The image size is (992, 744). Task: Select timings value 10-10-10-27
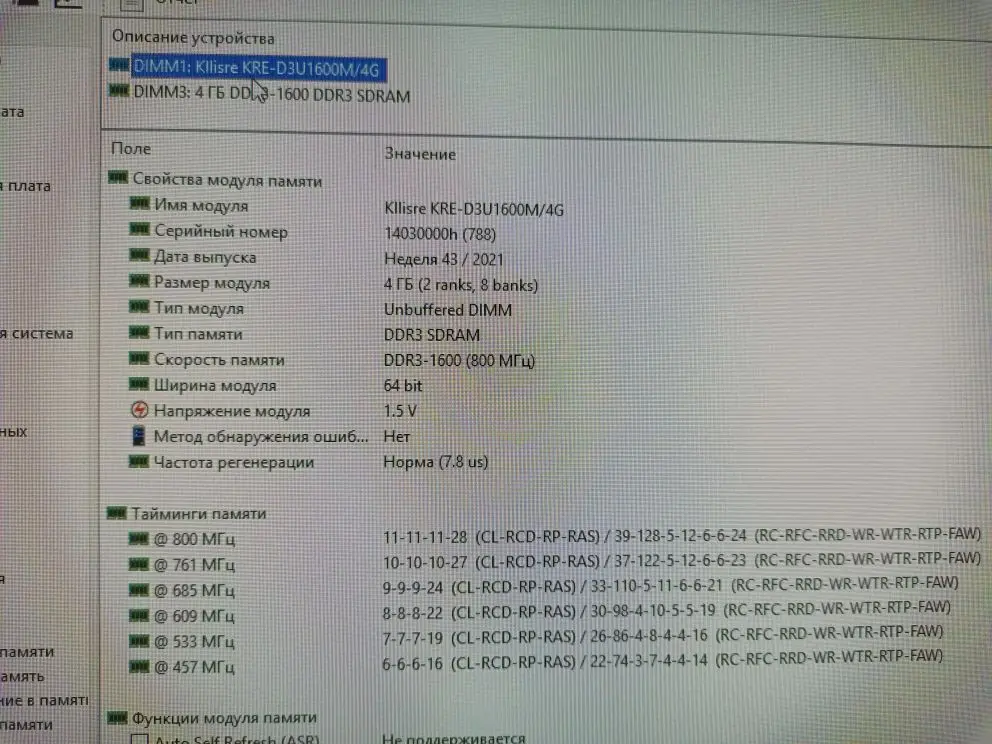425,562
